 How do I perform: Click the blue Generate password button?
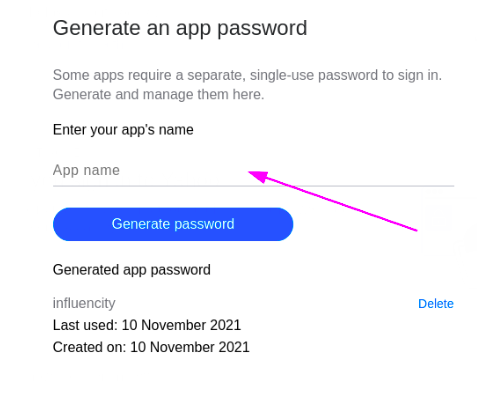click(173, 224)
